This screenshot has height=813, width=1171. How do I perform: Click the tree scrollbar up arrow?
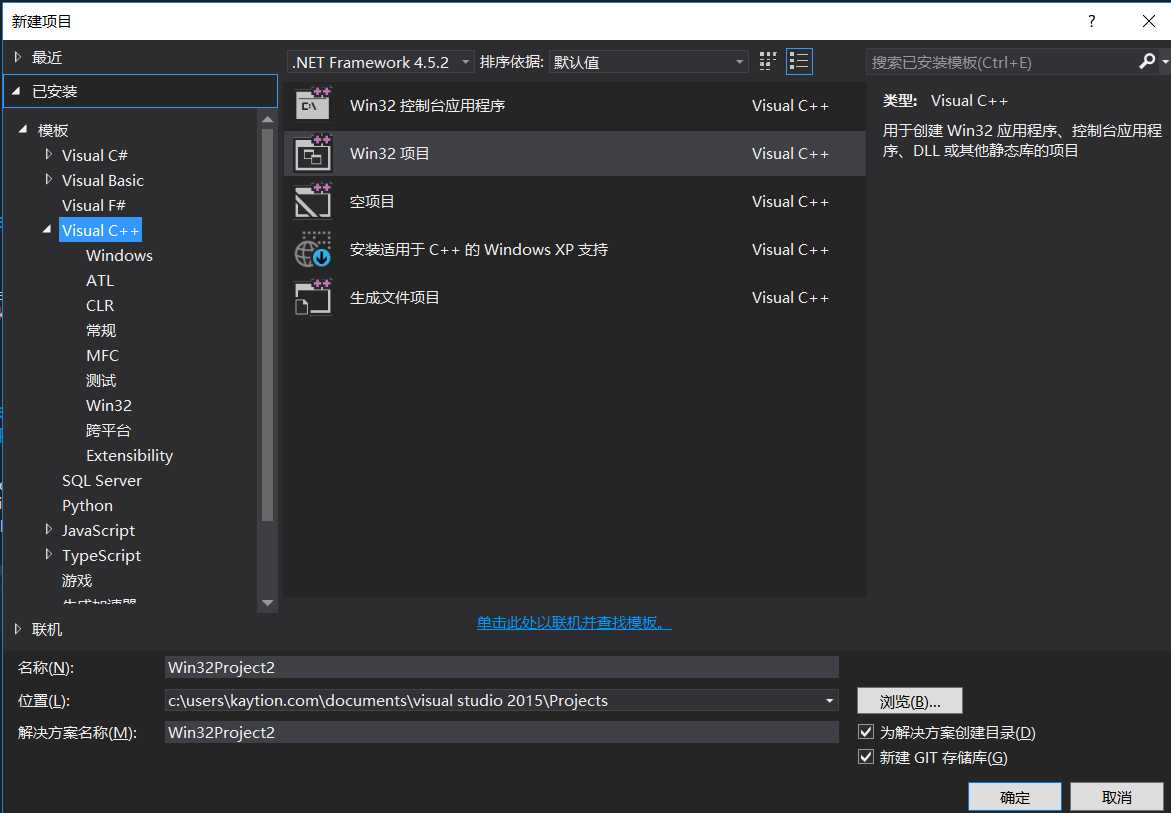267,117
